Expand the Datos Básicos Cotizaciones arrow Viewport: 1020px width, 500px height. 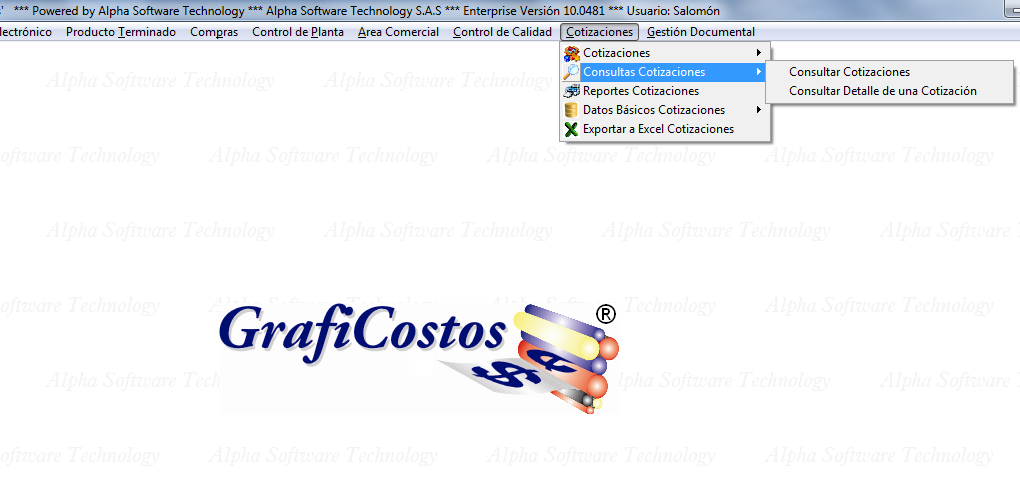click(x=759, y=110)
